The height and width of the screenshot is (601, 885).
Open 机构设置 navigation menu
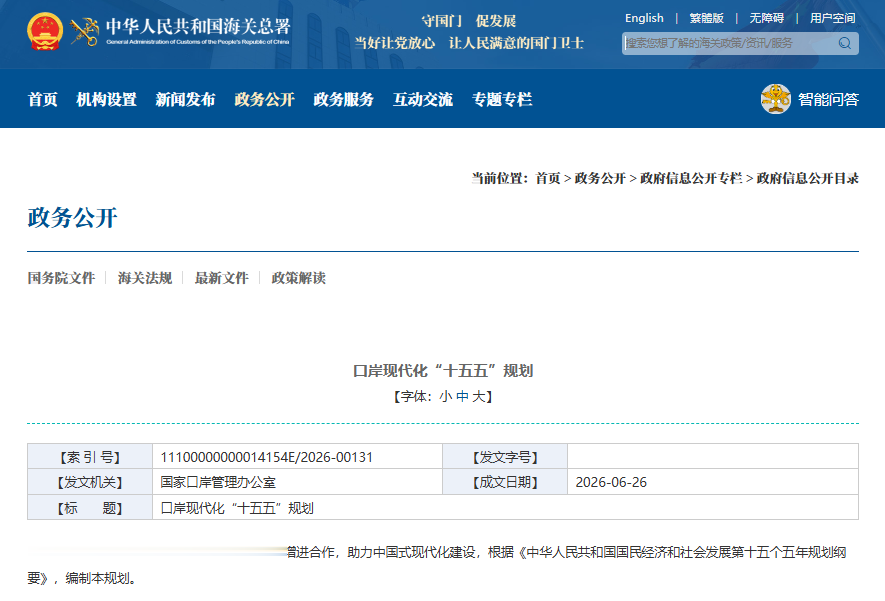[107, 99]
